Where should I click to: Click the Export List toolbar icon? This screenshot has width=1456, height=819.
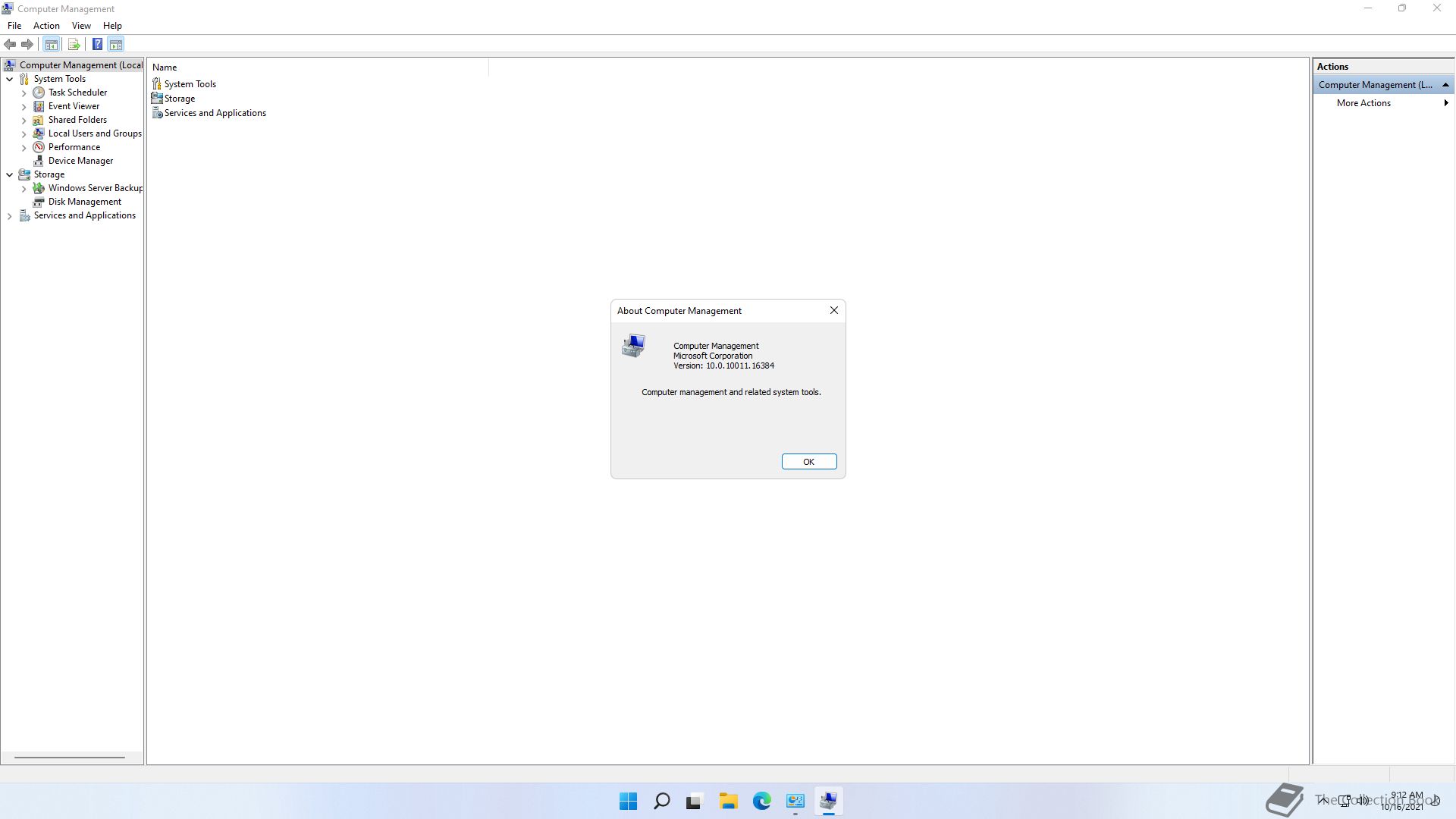[74, 45]
